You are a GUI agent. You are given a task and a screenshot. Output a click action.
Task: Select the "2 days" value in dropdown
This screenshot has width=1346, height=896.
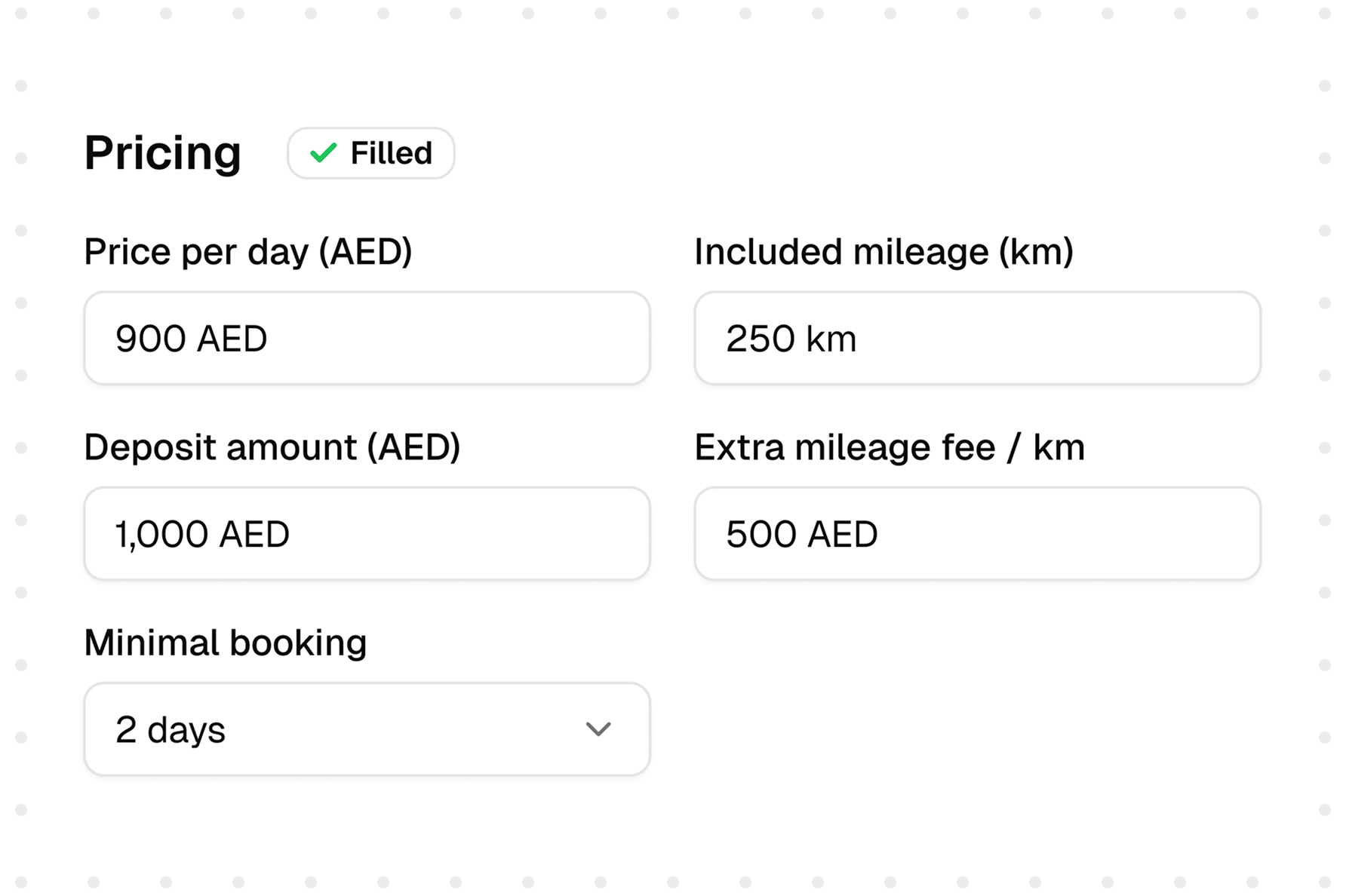point(171,729)
